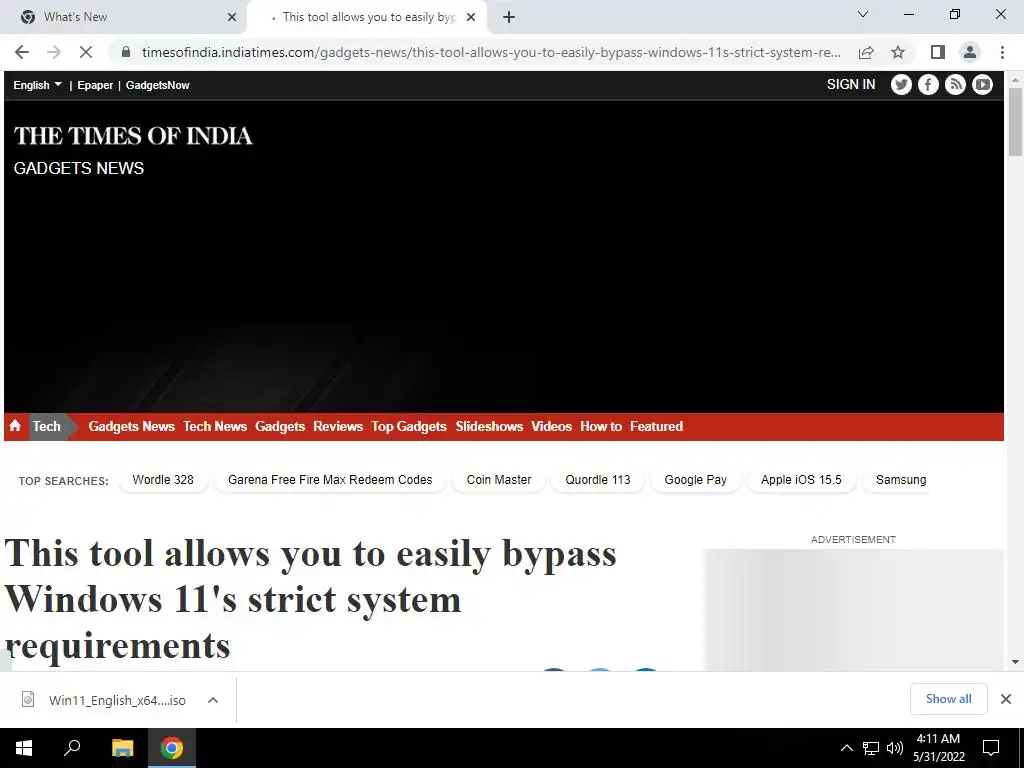The image size is (1024, 768).
Task: Select Tech in the navigation bar
Action: tap(46, 426)
